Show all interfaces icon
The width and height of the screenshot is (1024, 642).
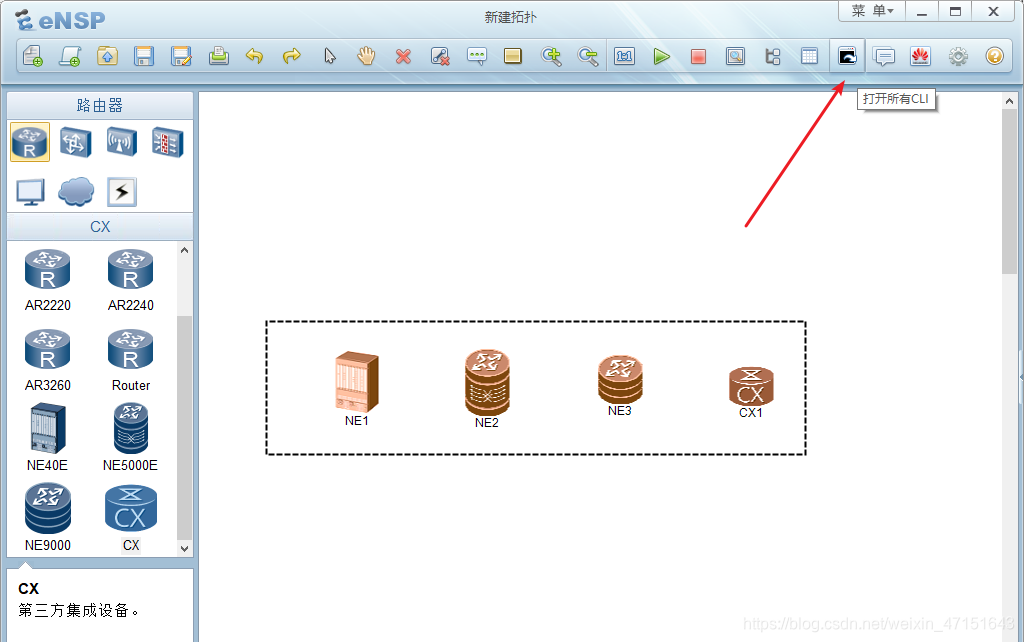773,56
